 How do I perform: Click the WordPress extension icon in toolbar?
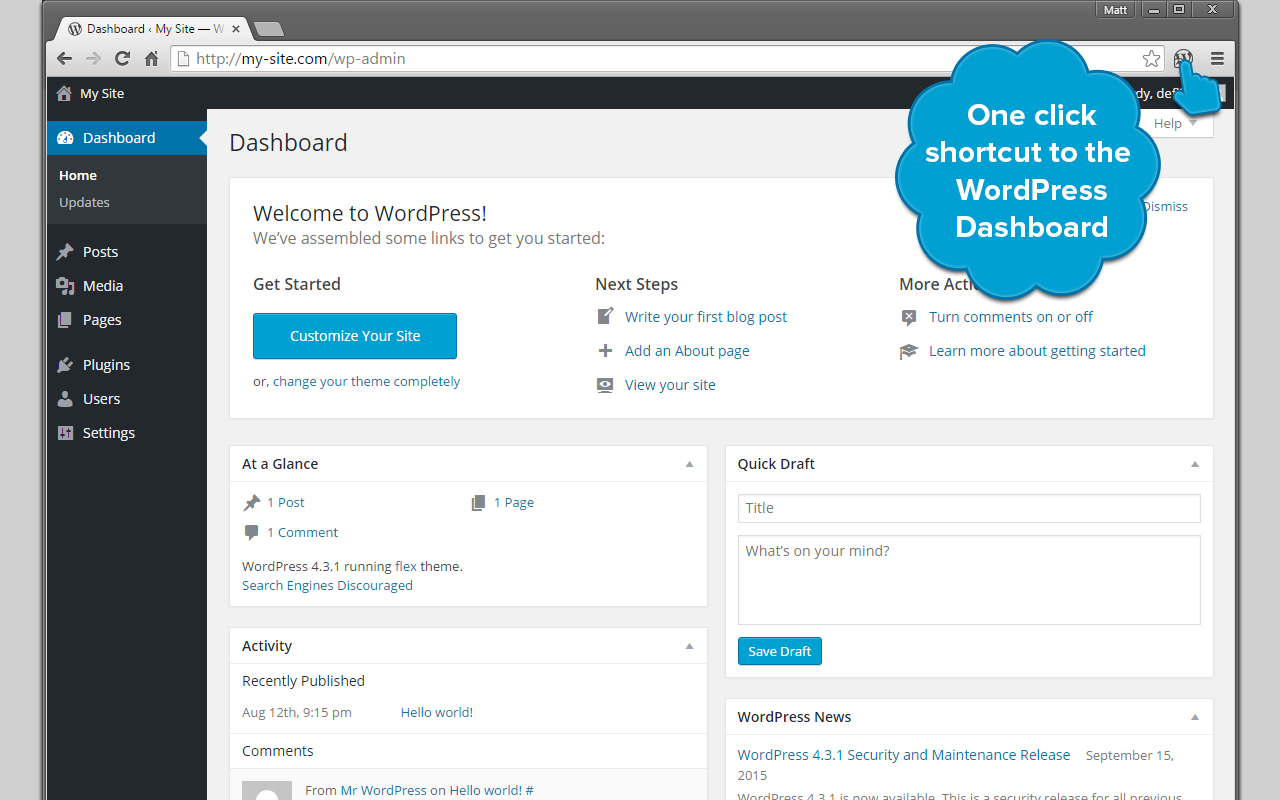click(1183, 59)
